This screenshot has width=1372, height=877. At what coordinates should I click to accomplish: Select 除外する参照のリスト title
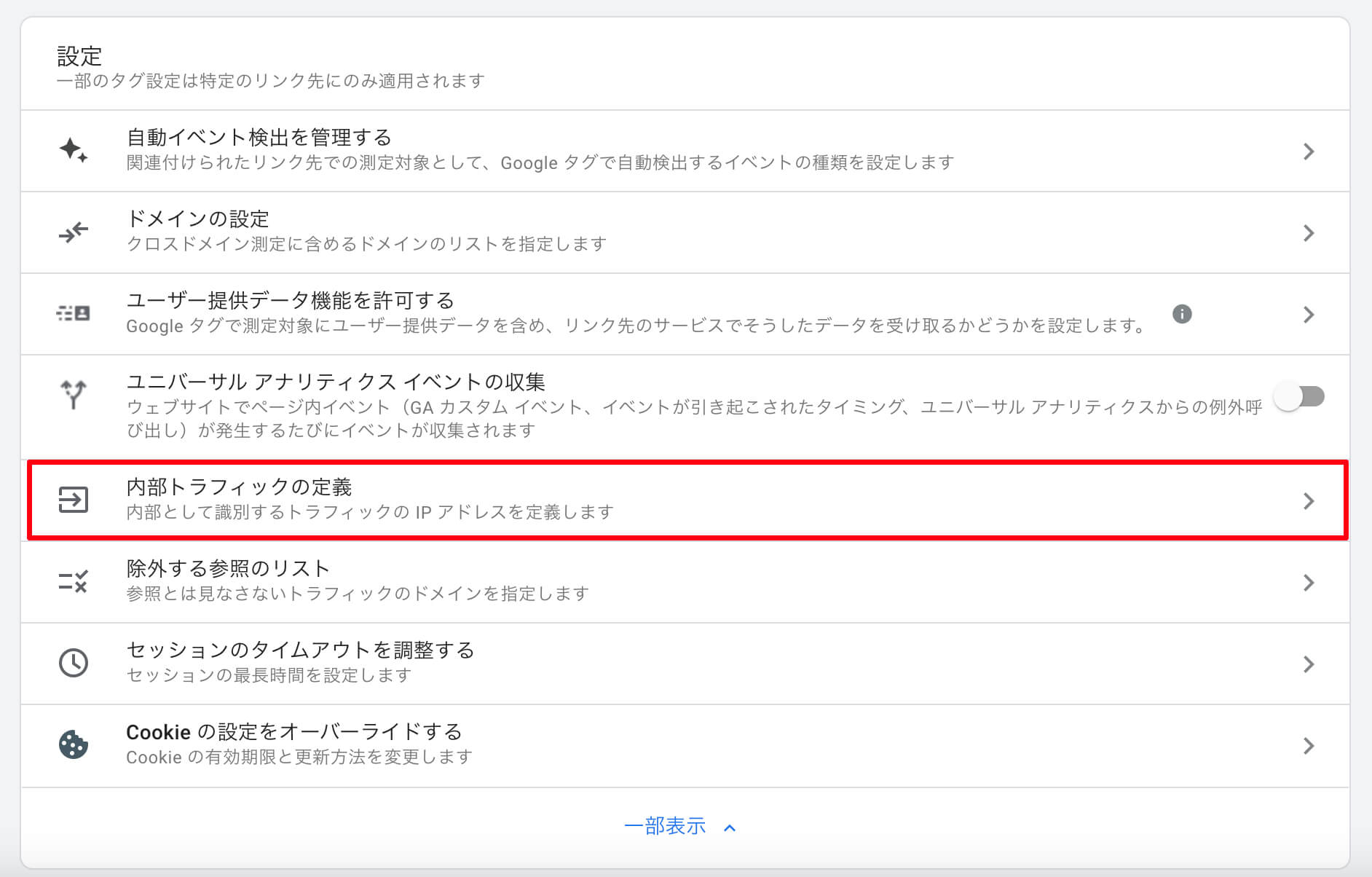click(228, 568)
